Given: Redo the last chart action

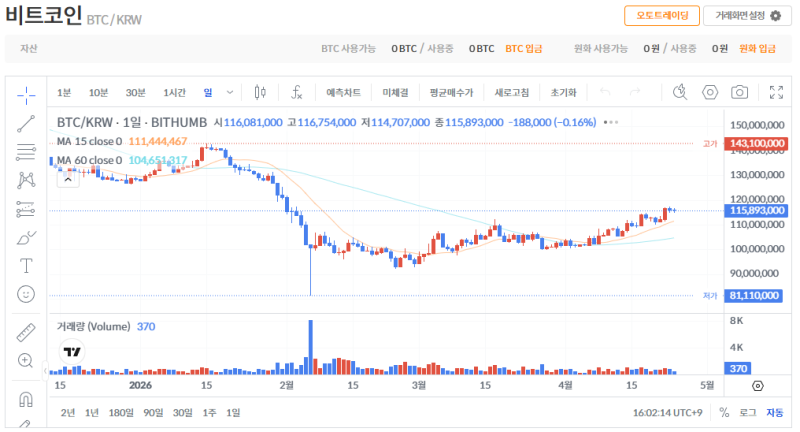Looking at the screenshot, I should (x=635, y=92).
